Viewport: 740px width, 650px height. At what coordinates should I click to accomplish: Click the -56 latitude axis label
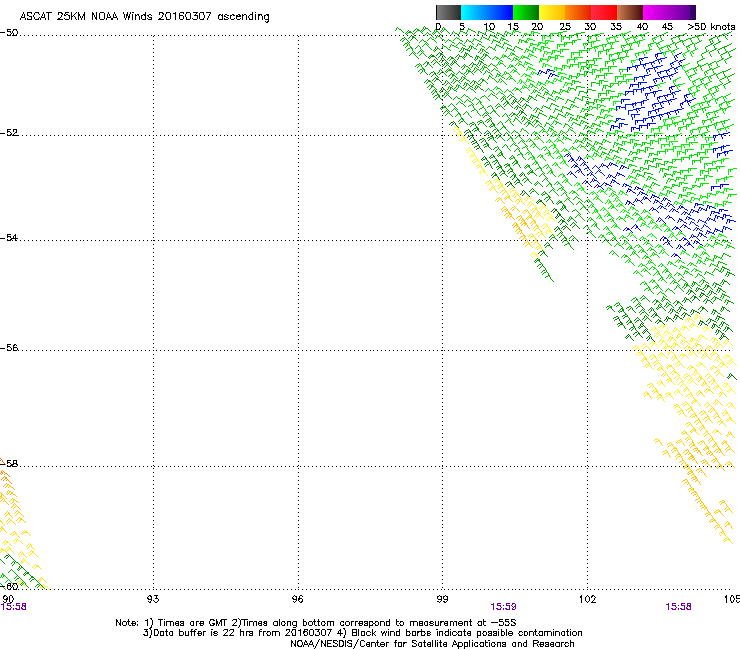click(x=9, y=348)
